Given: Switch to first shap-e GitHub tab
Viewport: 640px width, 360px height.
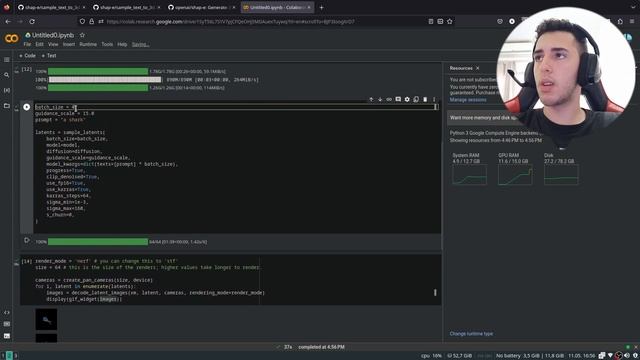Looking at the screenshot, I should (51, 7).
